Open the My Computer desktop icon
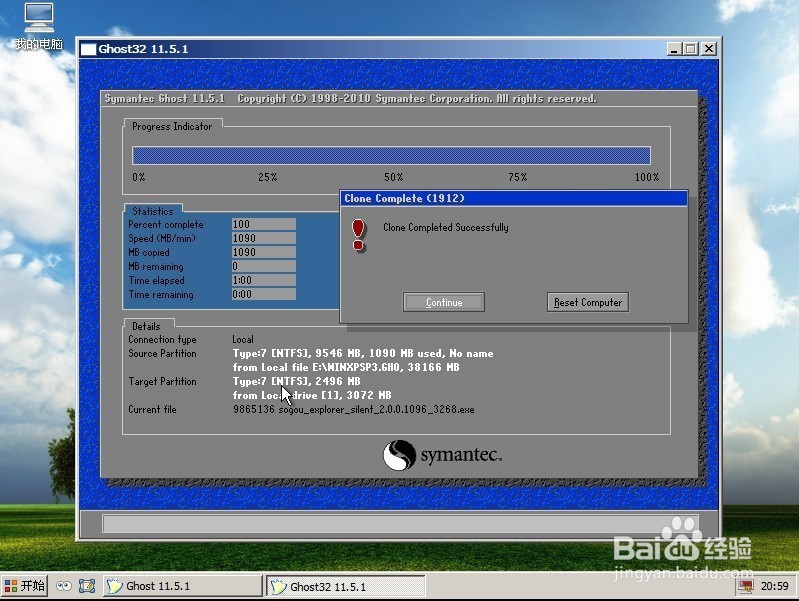The height and width of the screenshot is (601, 799). pyautogui.click(x=38, y=19)
